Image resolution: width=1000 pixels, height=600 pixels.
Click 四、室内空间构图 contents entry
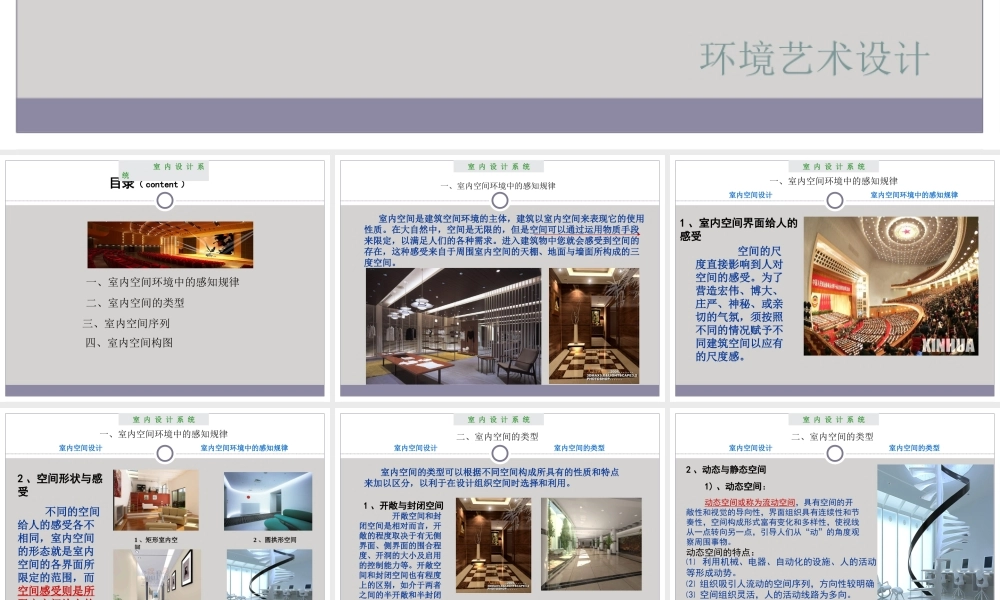[129, 342]
